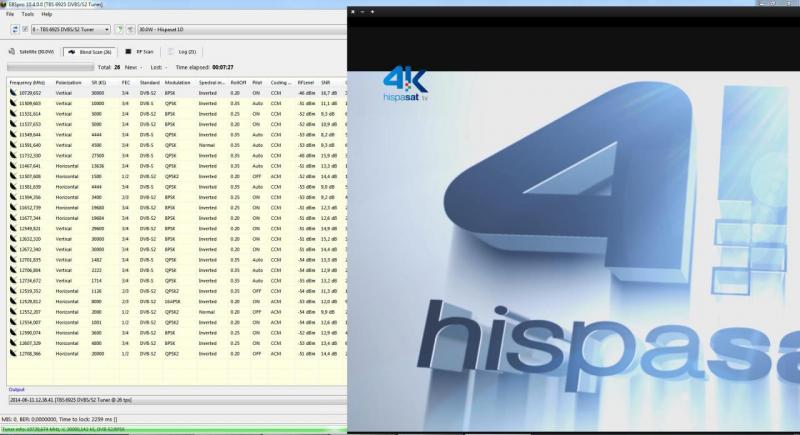Open the Log (21) tab
800x435 pixels.
tap(185, 50)
